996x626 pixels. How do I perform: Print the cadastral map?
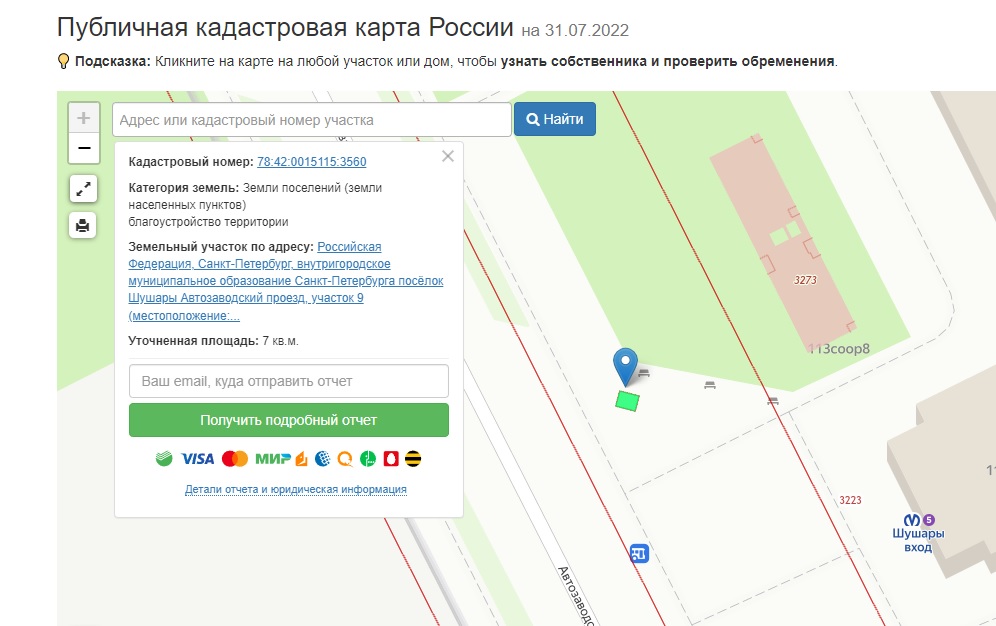coord(83,225)
